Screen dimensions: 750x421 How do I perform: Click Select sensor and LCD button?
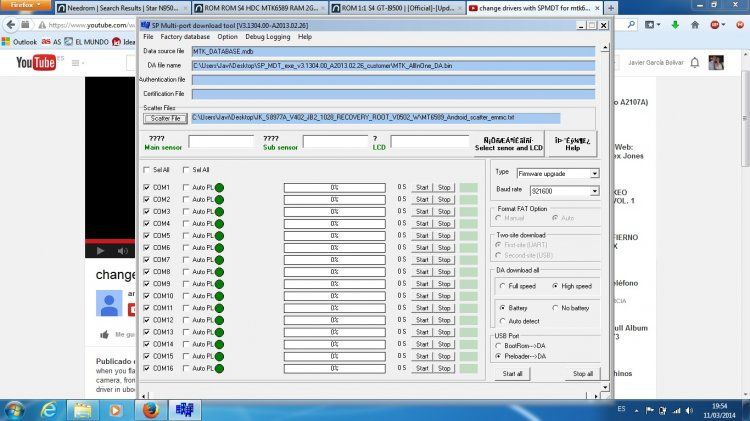point(508,144)
